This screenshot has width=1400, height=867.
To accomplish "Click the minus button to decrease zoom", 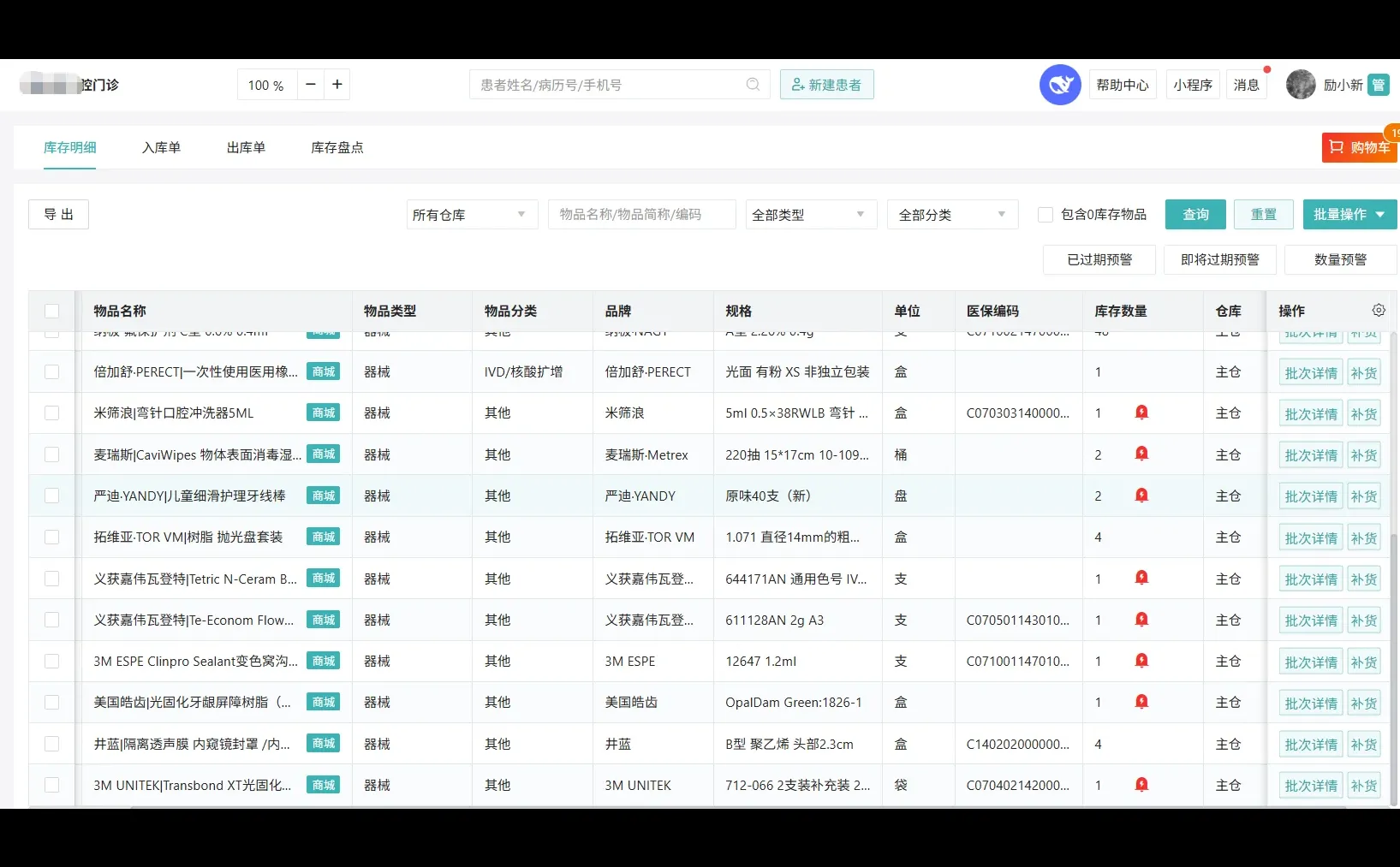I will coord(310,84).
